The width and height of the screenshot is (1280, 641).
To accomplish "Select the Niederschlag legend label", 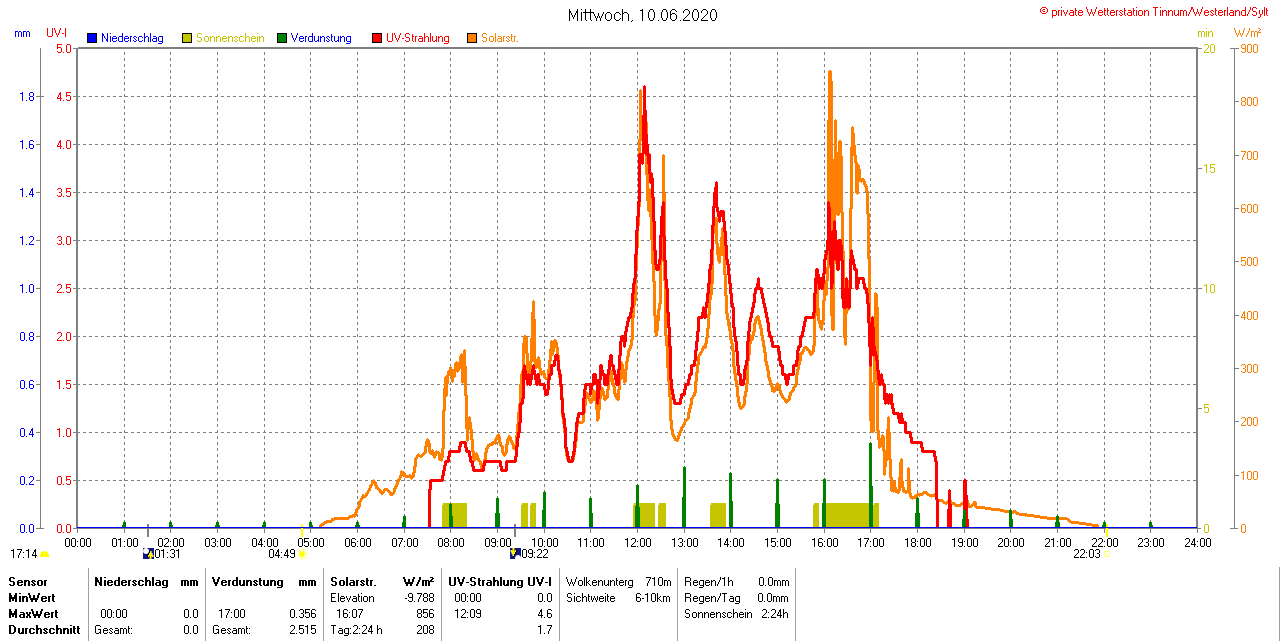I will 132,38.
